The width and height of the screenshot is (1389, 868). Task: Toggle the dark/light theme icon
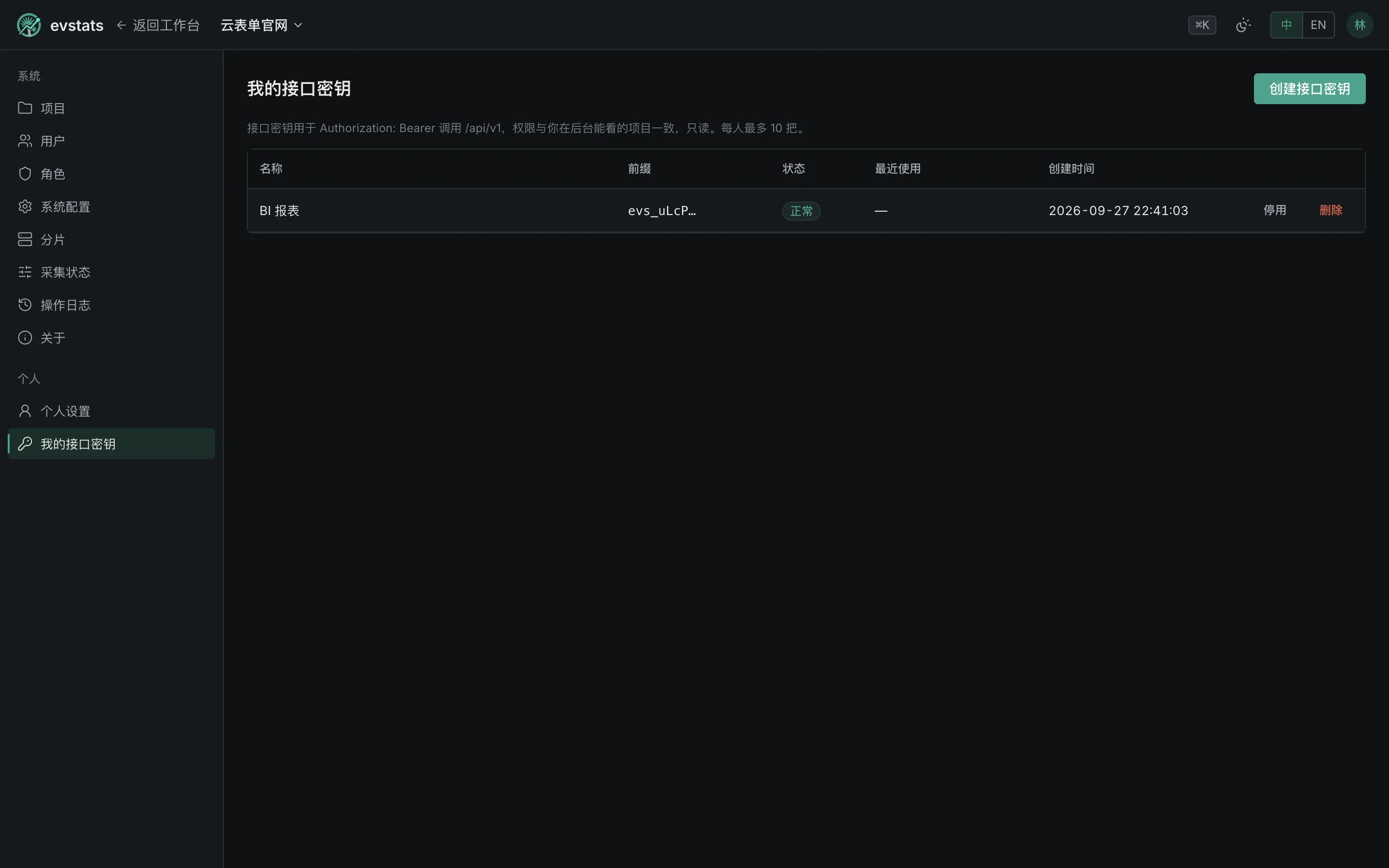pos(1243,25)
